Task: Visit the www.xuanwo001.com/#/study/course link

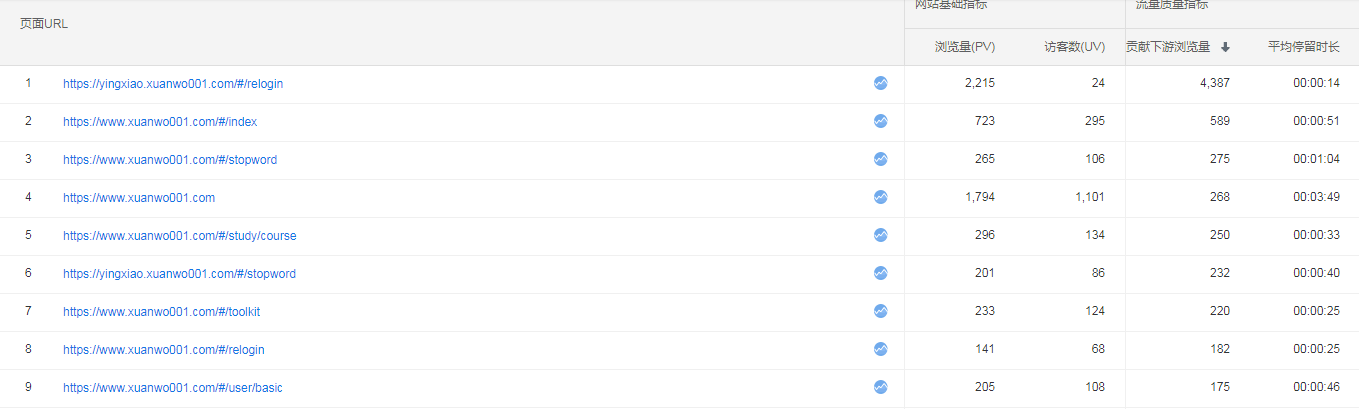Action: [x=180, y=236]
